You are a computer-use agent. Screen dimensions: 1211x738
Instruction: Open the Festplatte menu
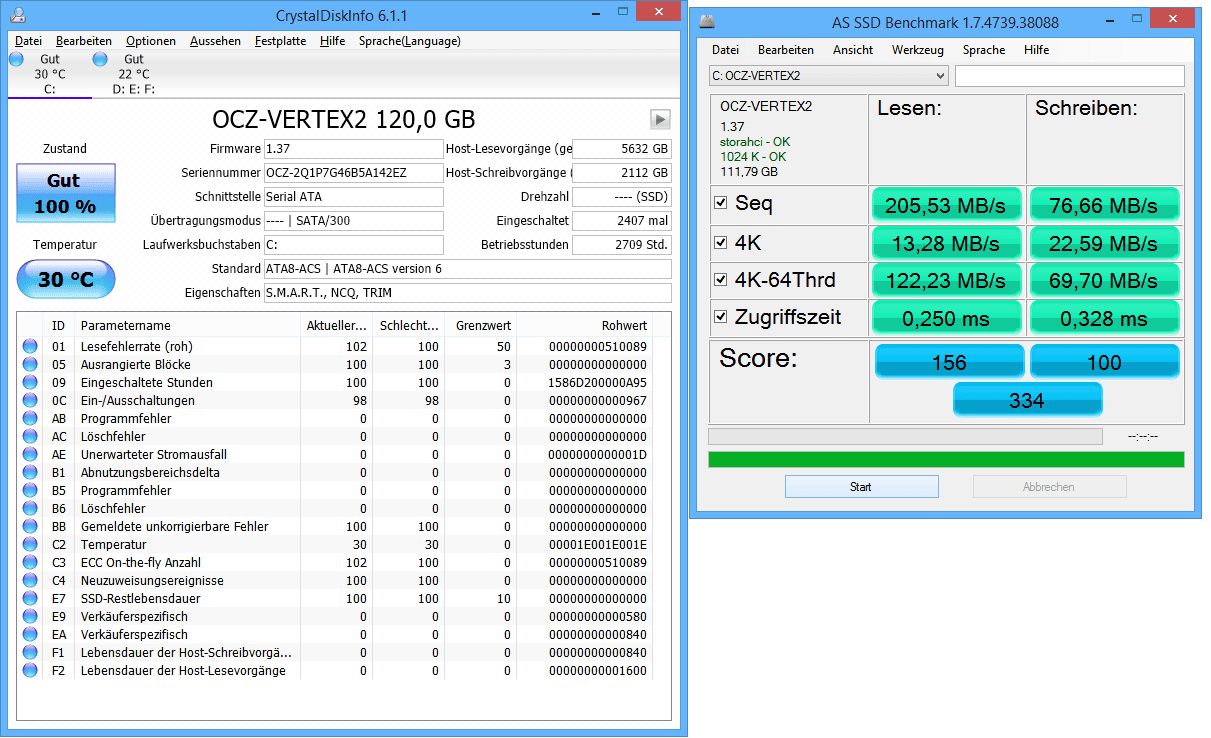point(280,41)
